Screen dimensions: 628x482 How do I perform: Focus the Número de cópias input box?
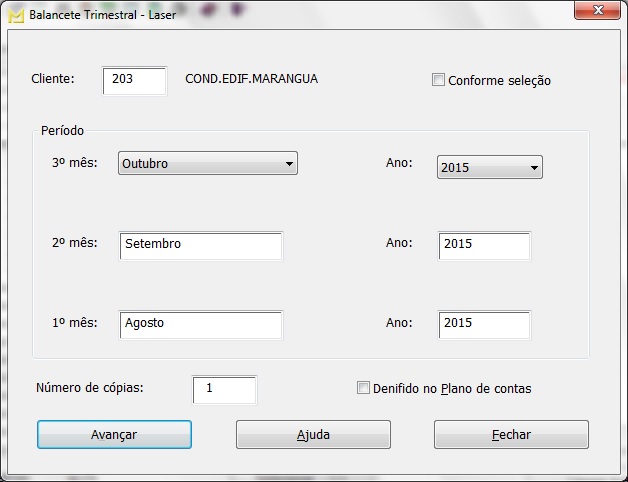[x=224, y=389]
